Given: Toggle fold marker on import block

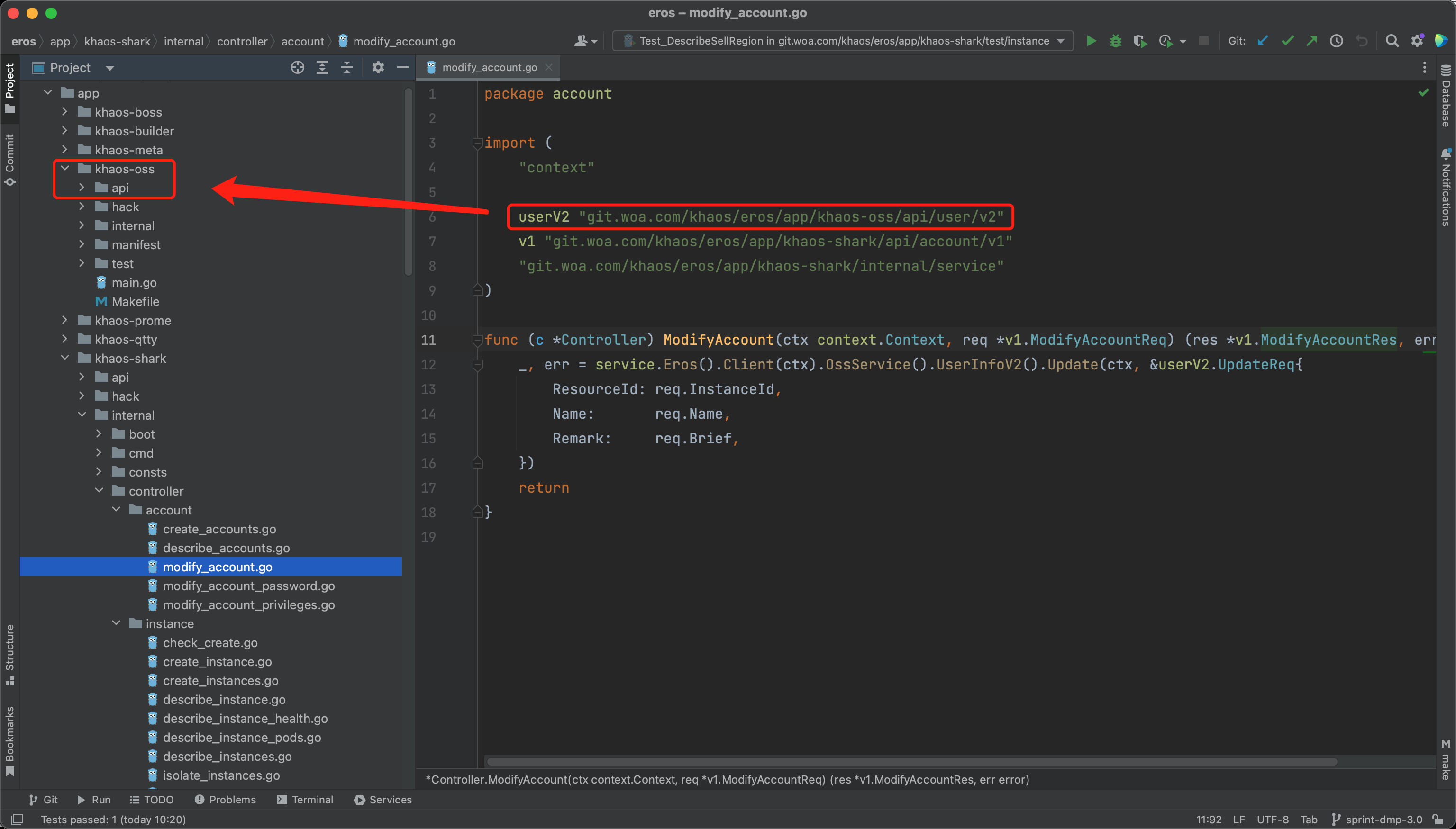Looking at the screenshot, I should click(x=477, y=143).
